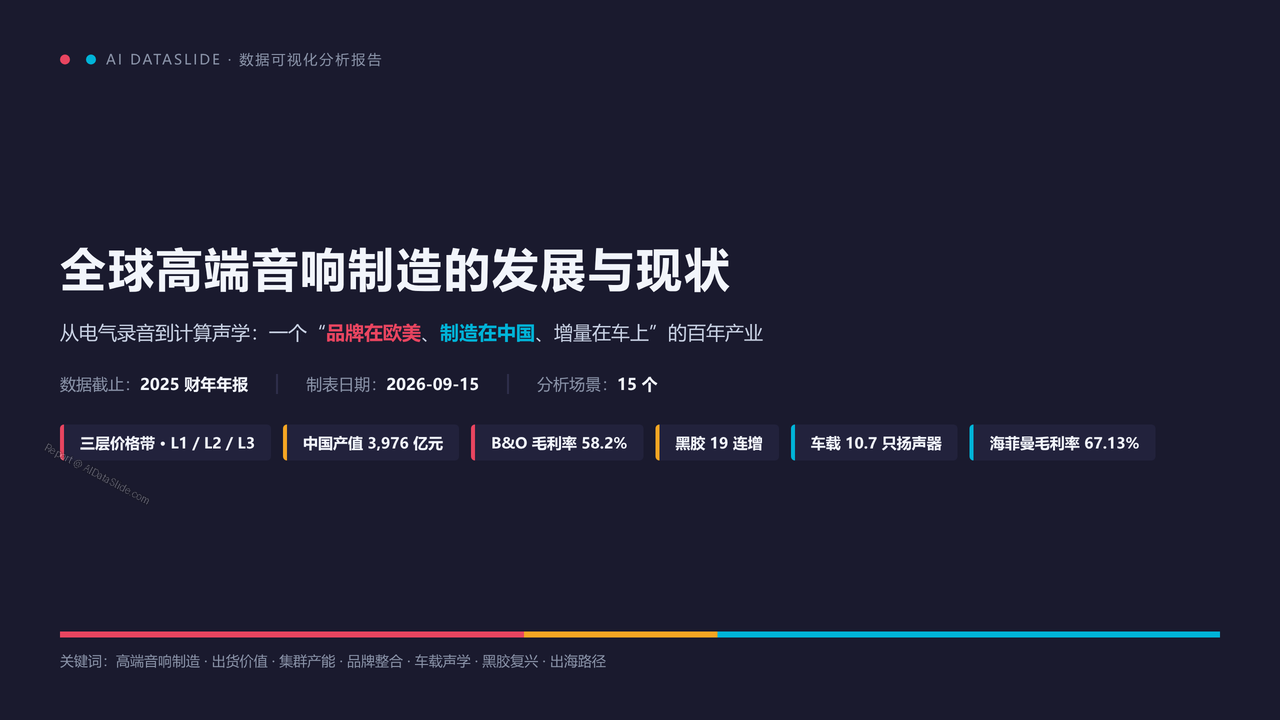Click the red phrase '品牌在欧美'
The height and width of the screenshot is (720, 1280).
click(373, 333)
